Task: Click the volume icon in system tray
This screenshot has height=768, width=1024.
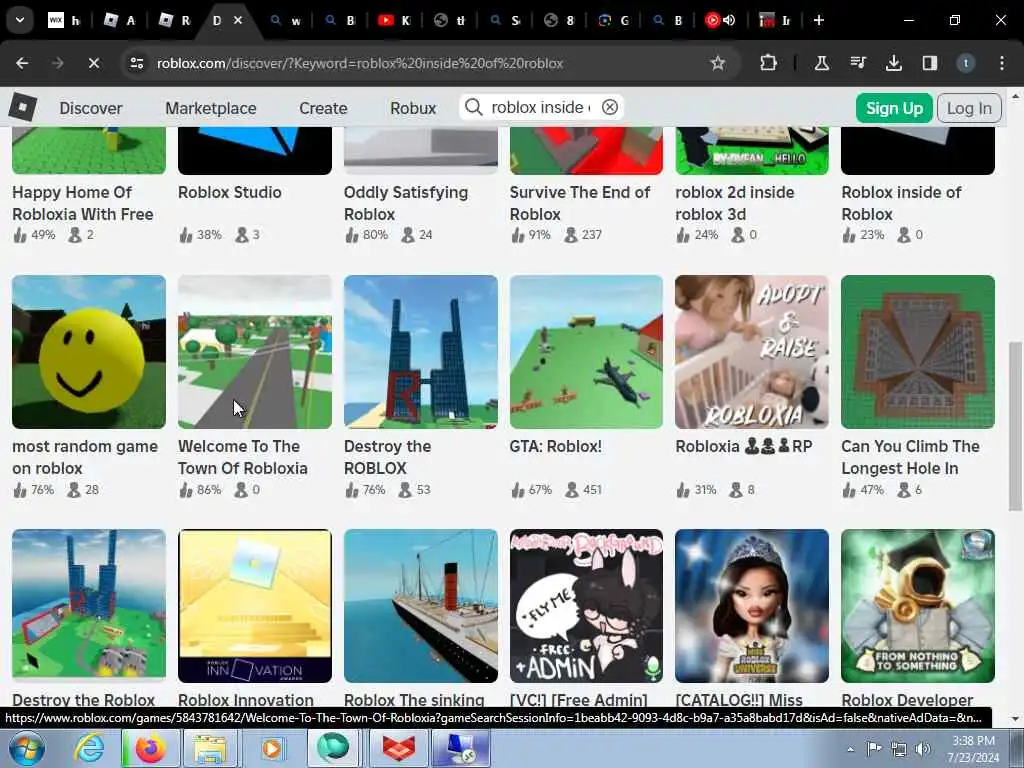Action: tap(923, 749)
